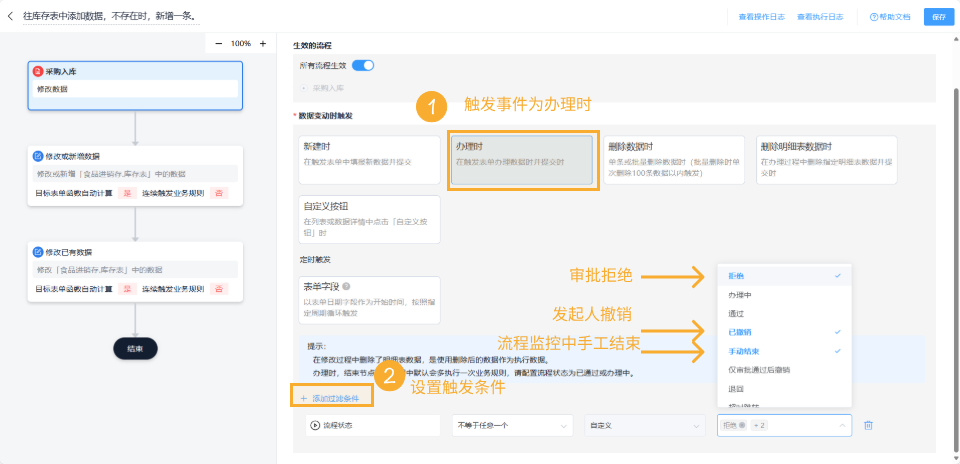Uncheck 已撤销 in the status dropdown list

tap(784, 332)
